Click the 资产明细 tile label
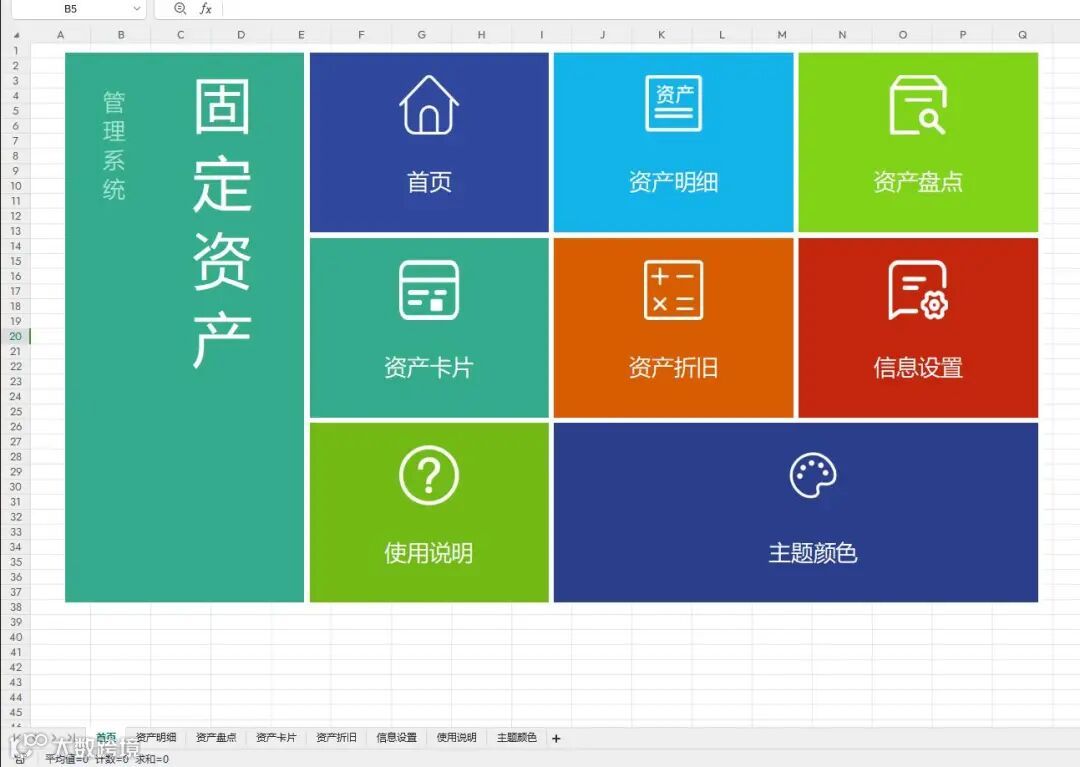 tap(673, 182)
